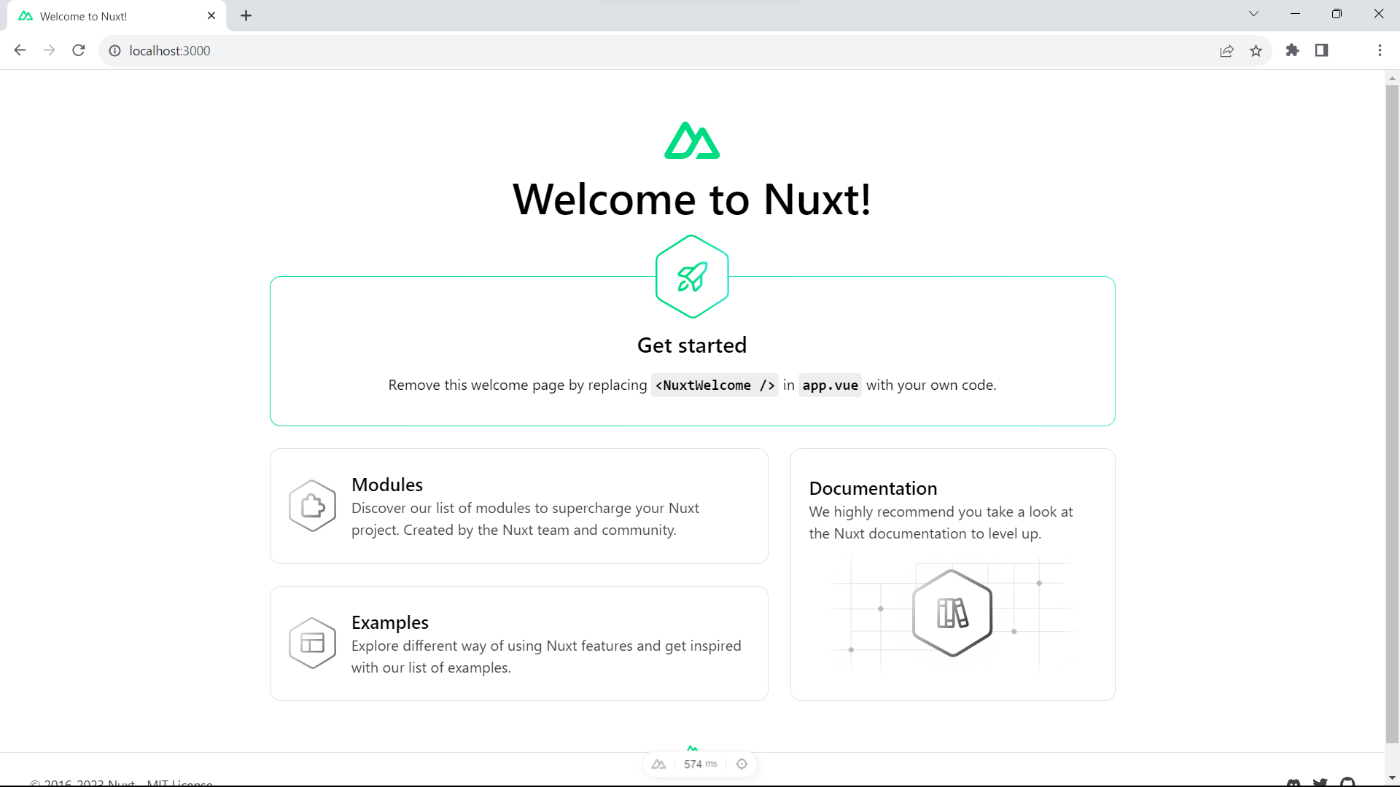Click the DevTools component inspector target icon
The image size is (1400, 787).
click(742, 764)
